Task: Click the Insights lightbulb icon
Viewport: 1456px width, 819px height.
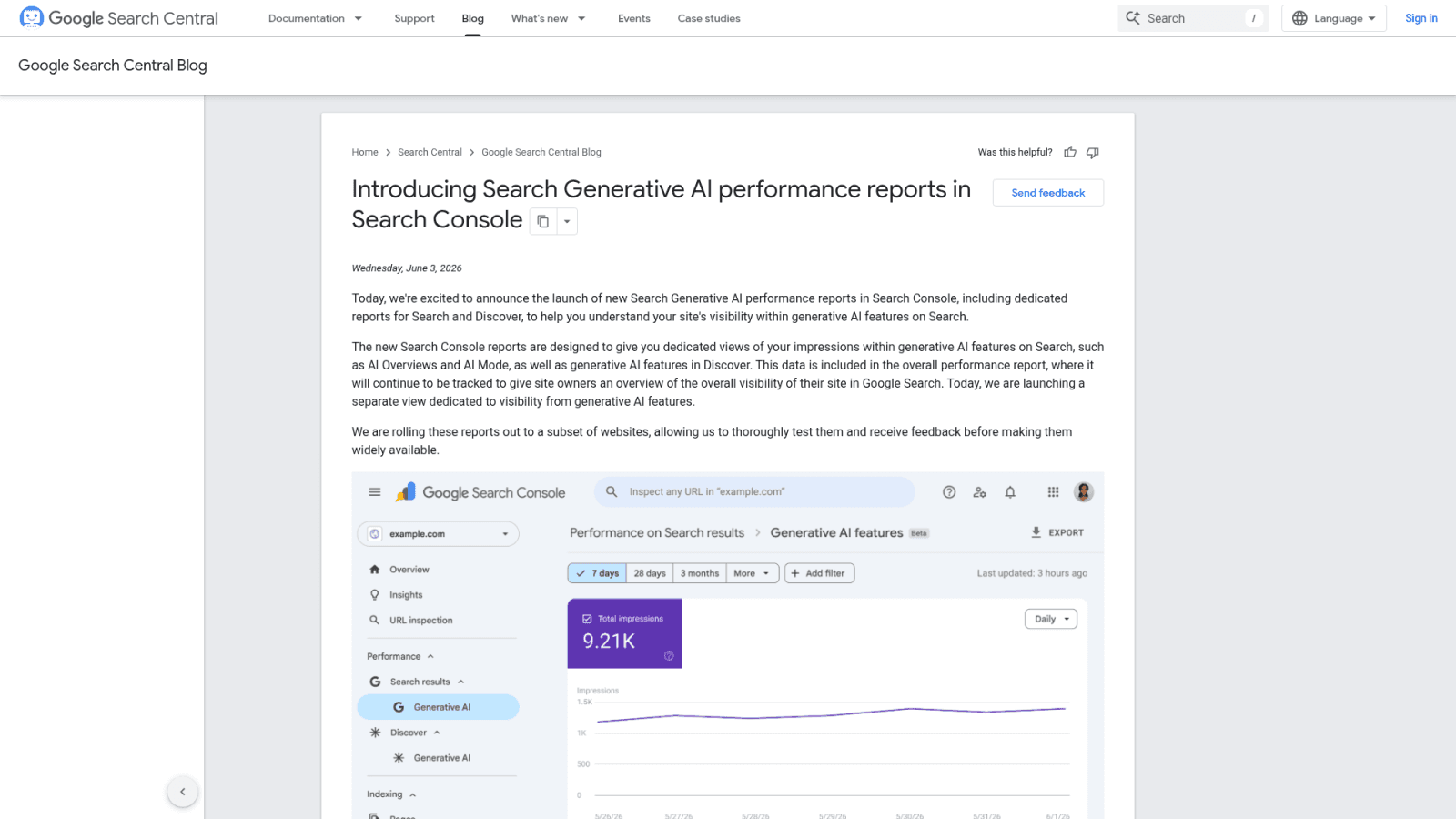Action: [374, 595]
